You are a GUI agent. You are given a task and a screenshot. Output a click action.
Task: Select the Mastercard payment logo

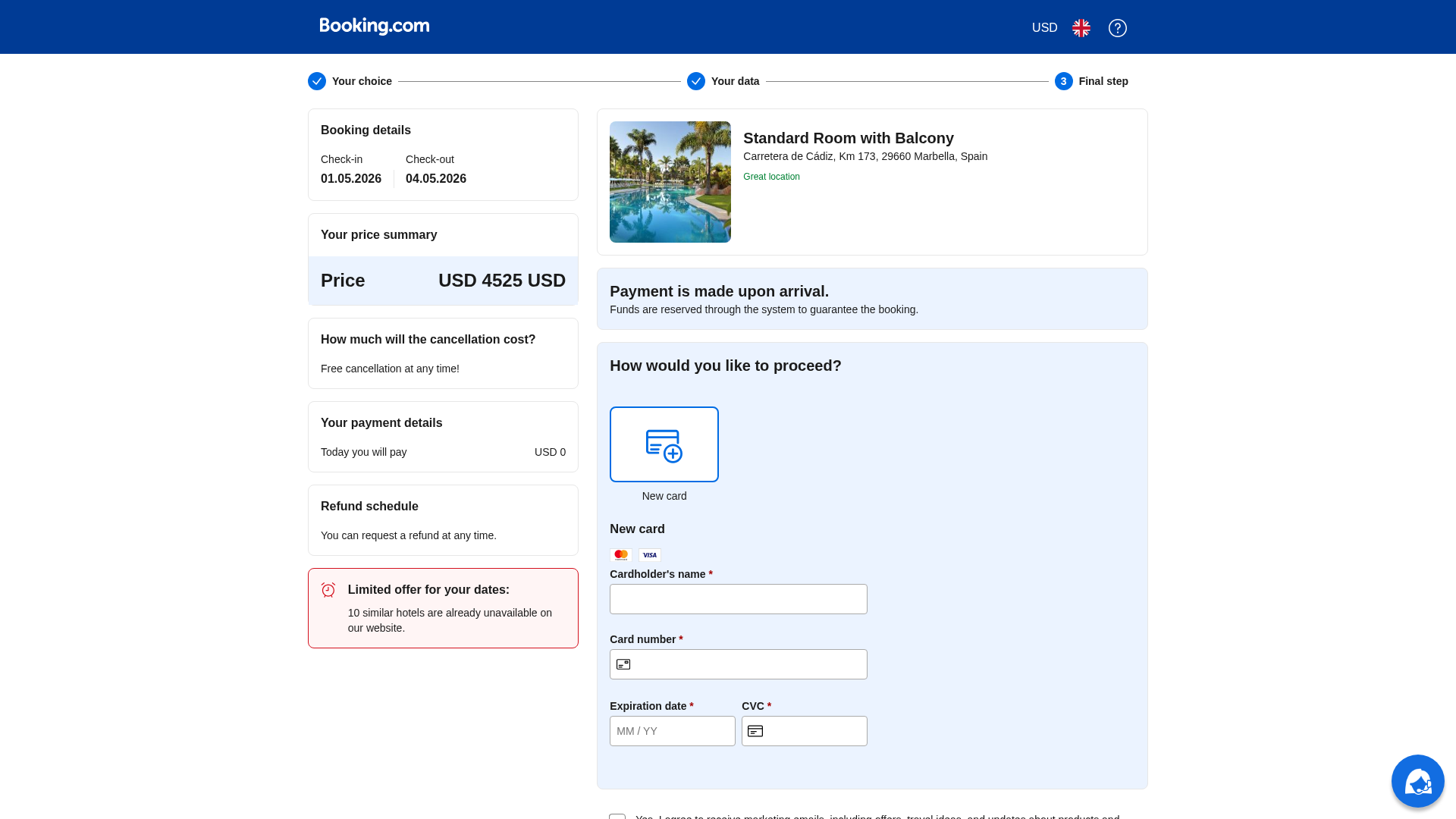620,554
